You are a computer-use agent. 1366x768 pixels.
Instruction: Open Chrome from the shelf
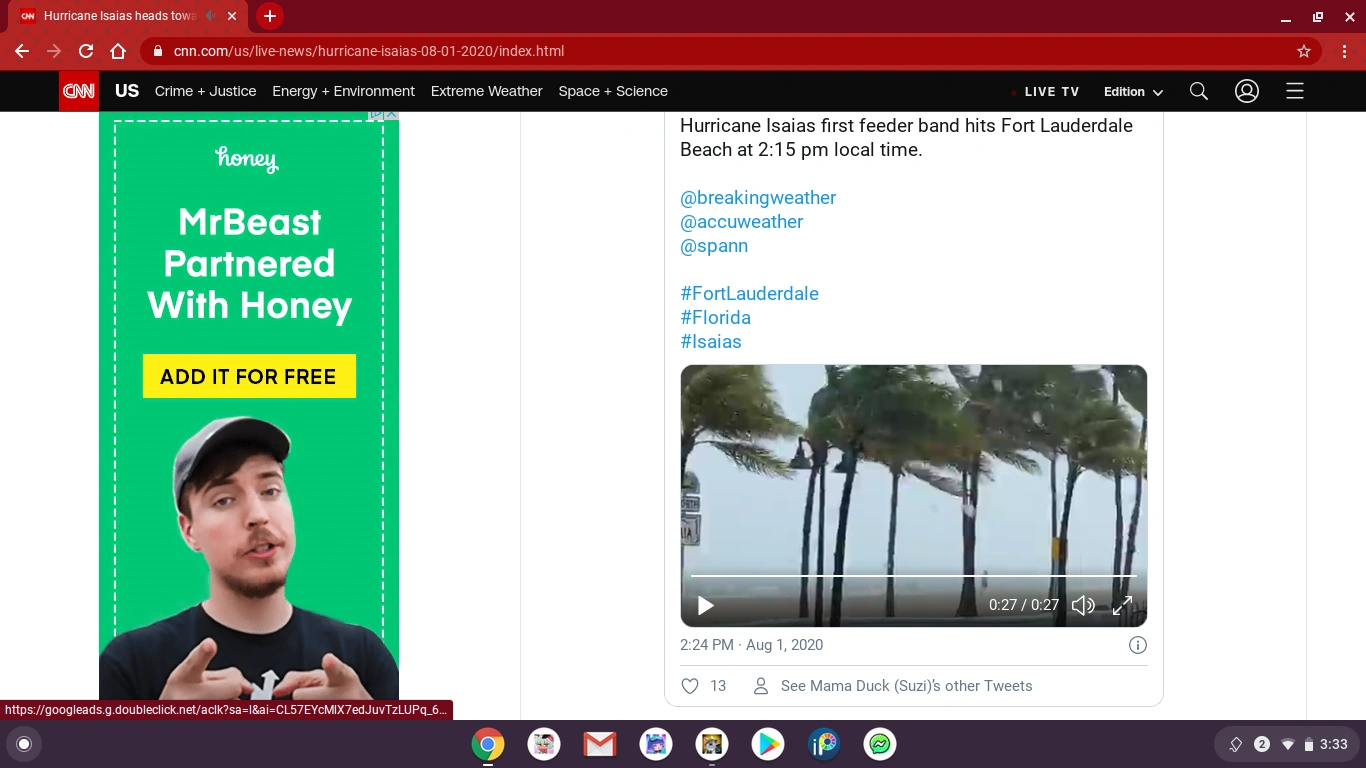[x=488, y=744]
